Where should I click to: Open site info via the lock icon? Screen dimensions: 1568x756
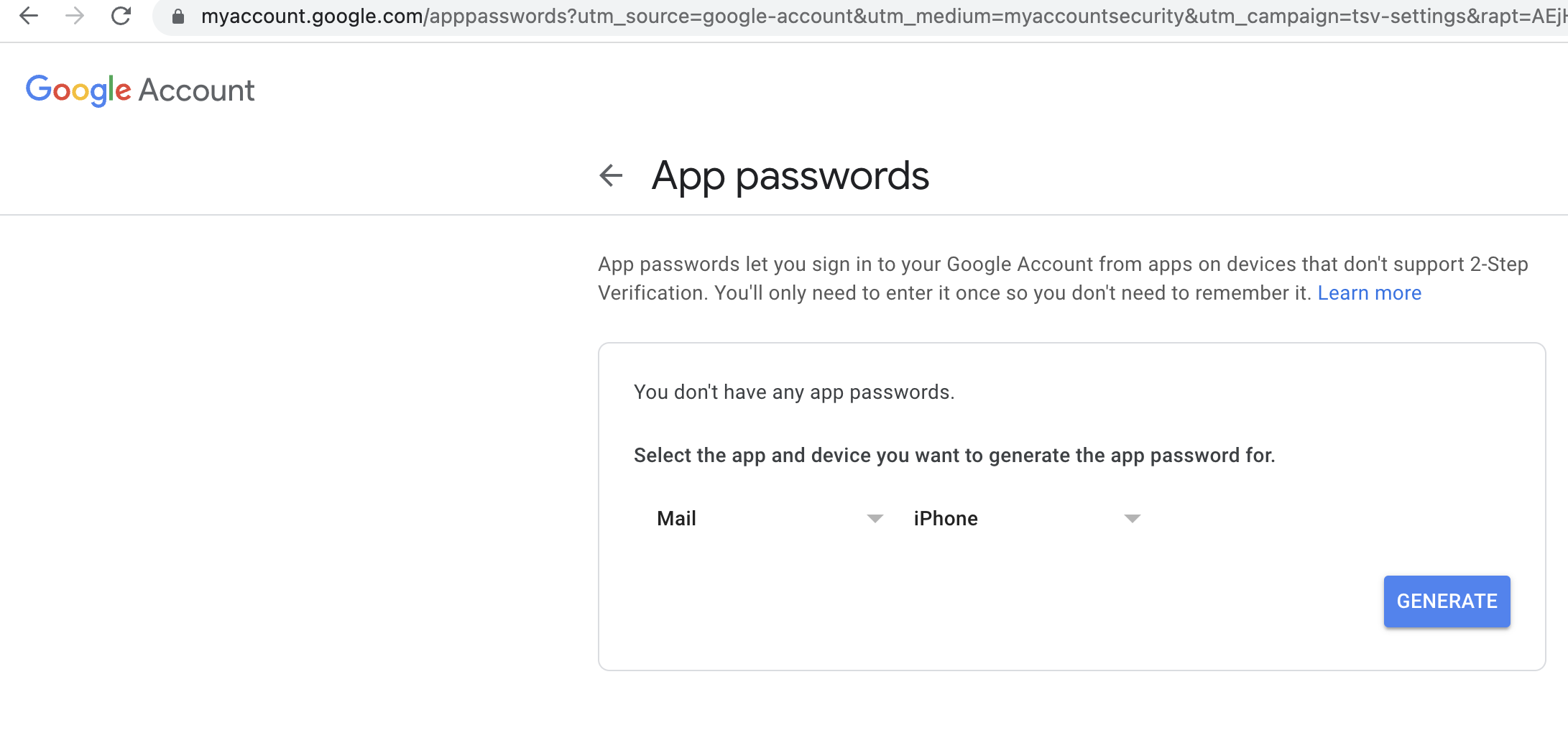[x=178, y=17]
